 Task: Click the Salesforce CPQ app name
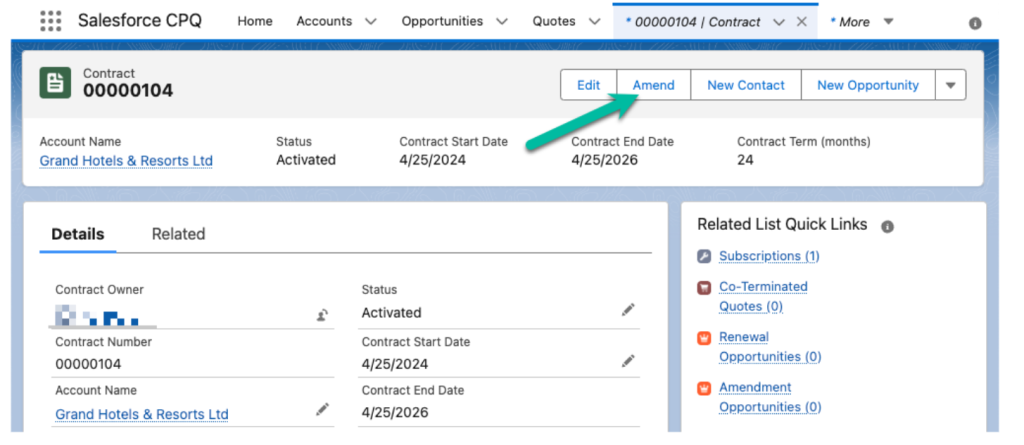click(x=140, y=21)
